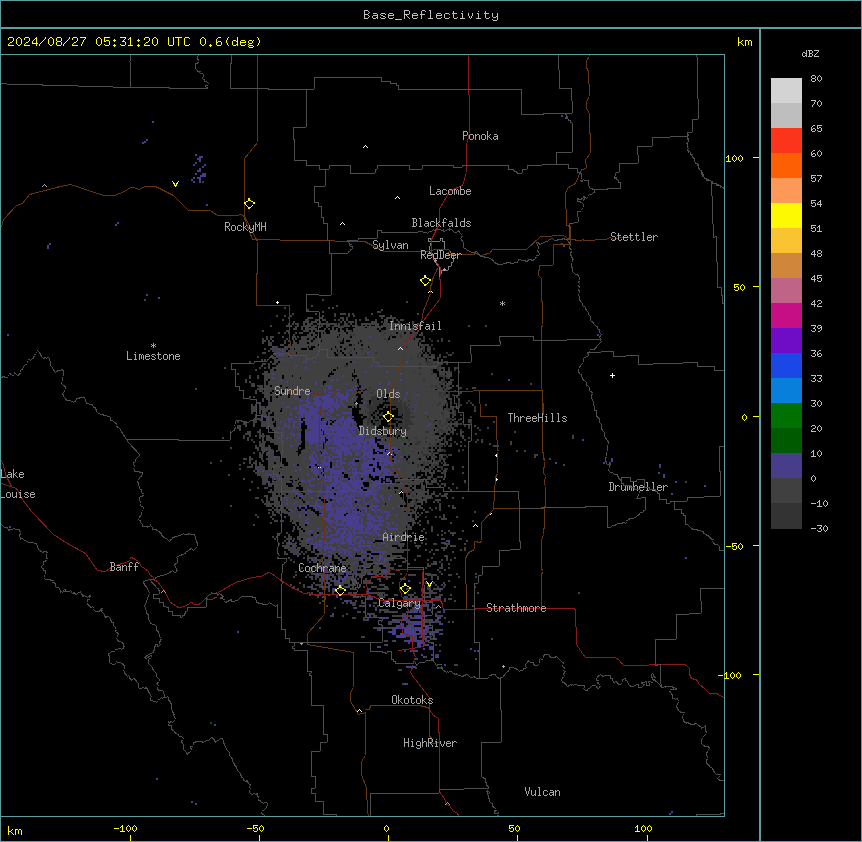862x842 pixels.
Task: Click the Drumheller town label
Action: (638, 487)
